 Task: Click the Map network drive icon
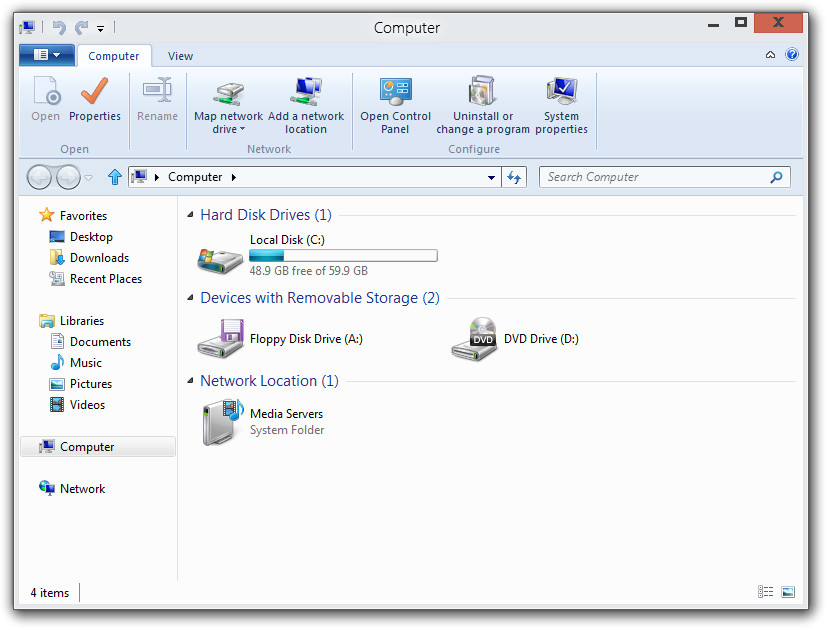point(228,93)
